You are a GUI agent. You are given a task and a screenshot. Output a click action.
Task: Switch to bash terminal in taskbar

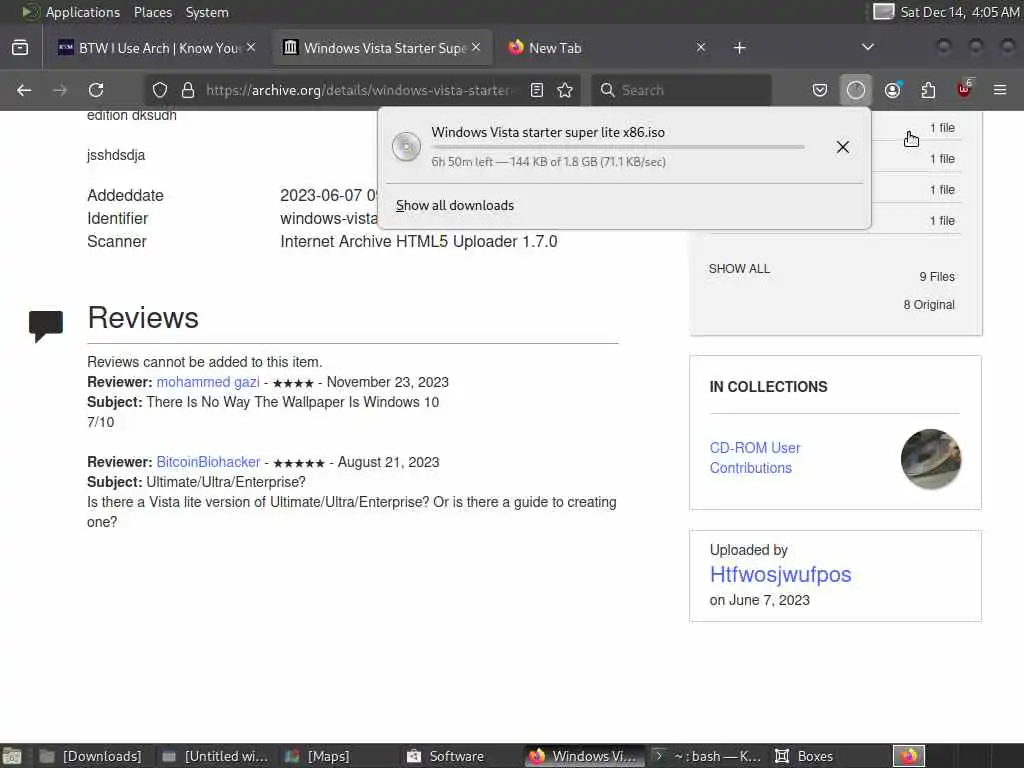pyautogui.click(x=707, y=756)
